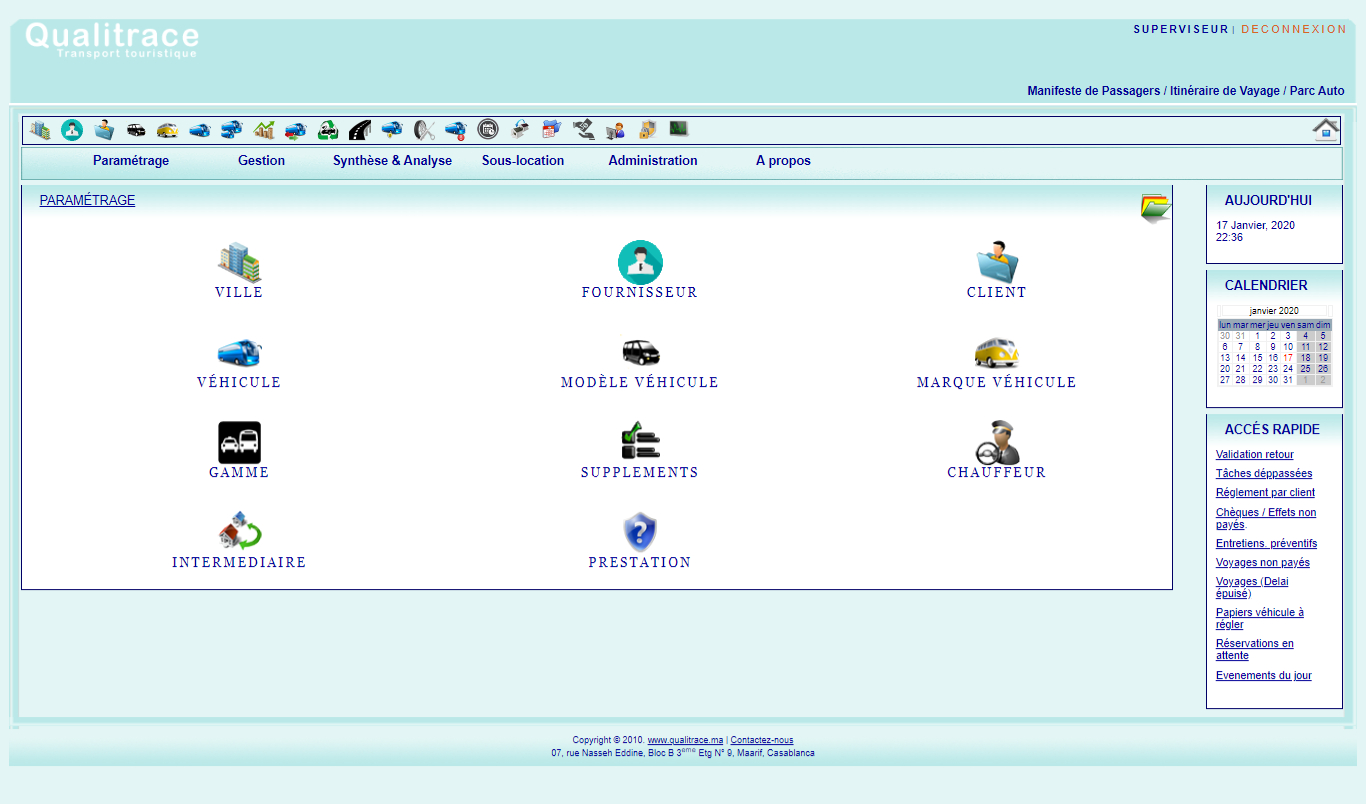The width and height of the screenshot is (1366, 804).
Task: Click the Prestation shield question icon
Action: click(640, 532)
